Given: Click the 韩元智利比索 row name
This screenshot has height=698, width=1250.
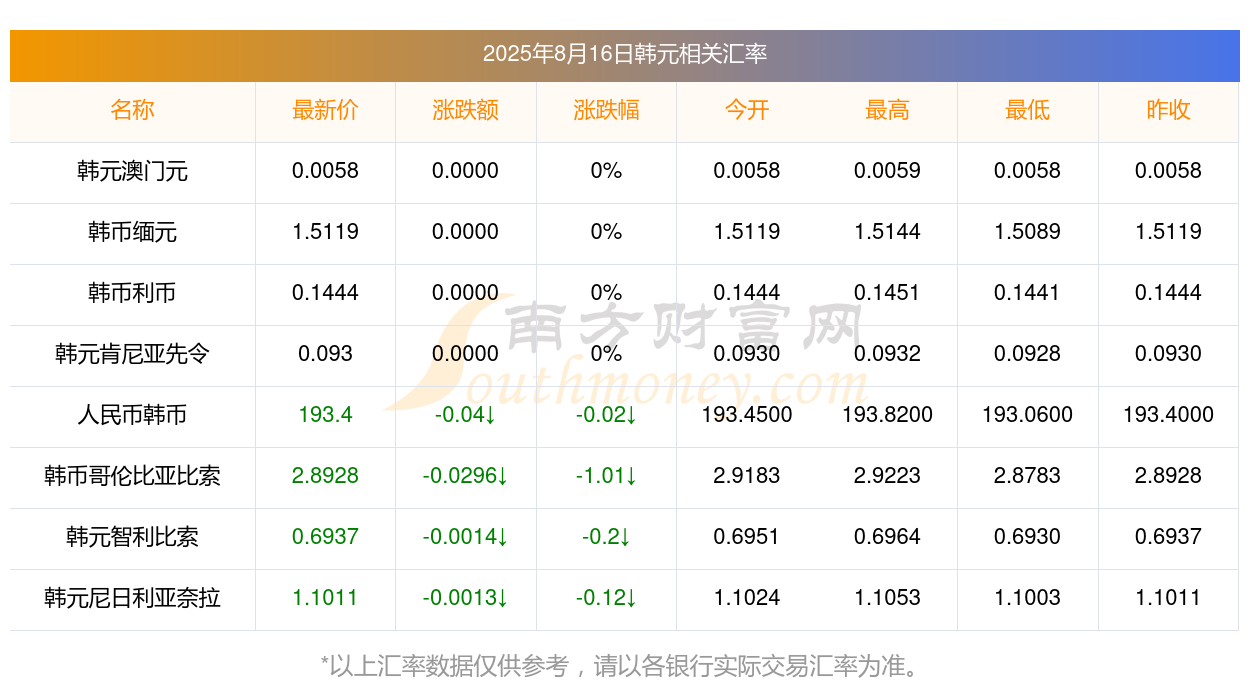Looking at the screenshot, I should coord(132,537).
